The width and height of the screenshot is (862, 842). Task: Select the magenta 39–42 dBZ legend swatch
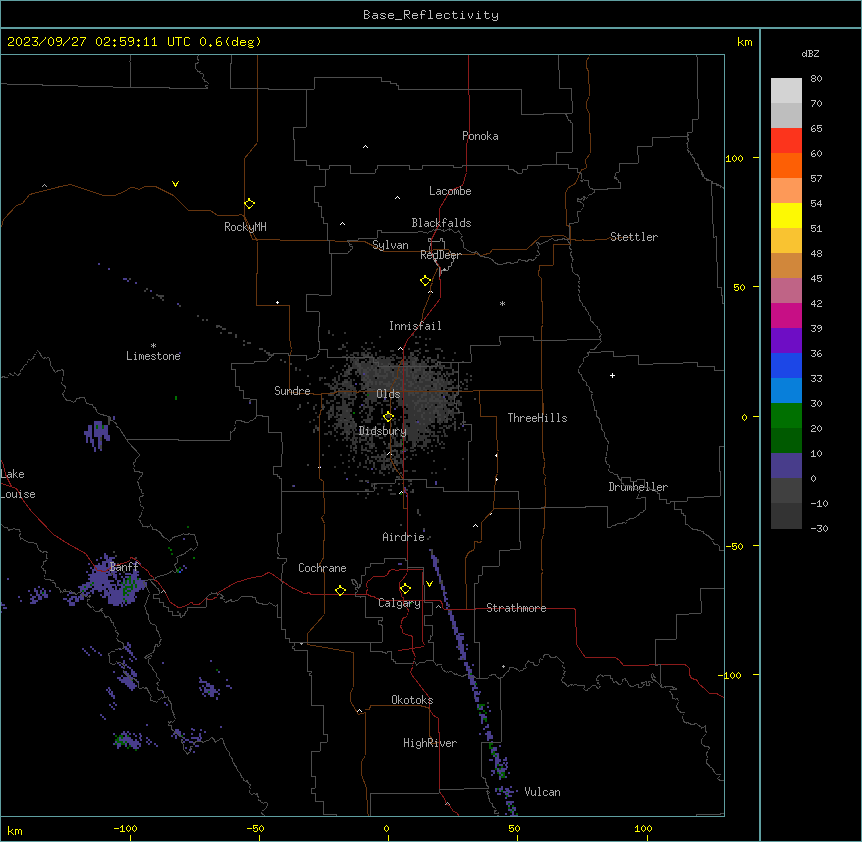pyautogui.click(x=786, y=315)
